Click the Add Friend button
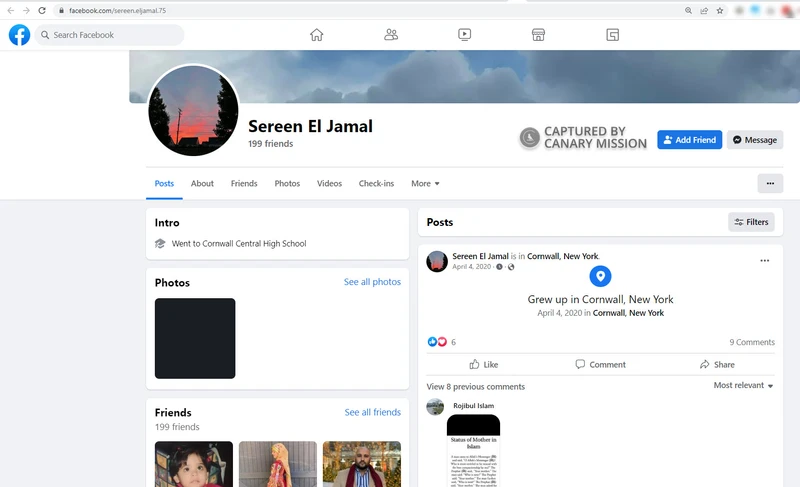 [x=689, y=140]
